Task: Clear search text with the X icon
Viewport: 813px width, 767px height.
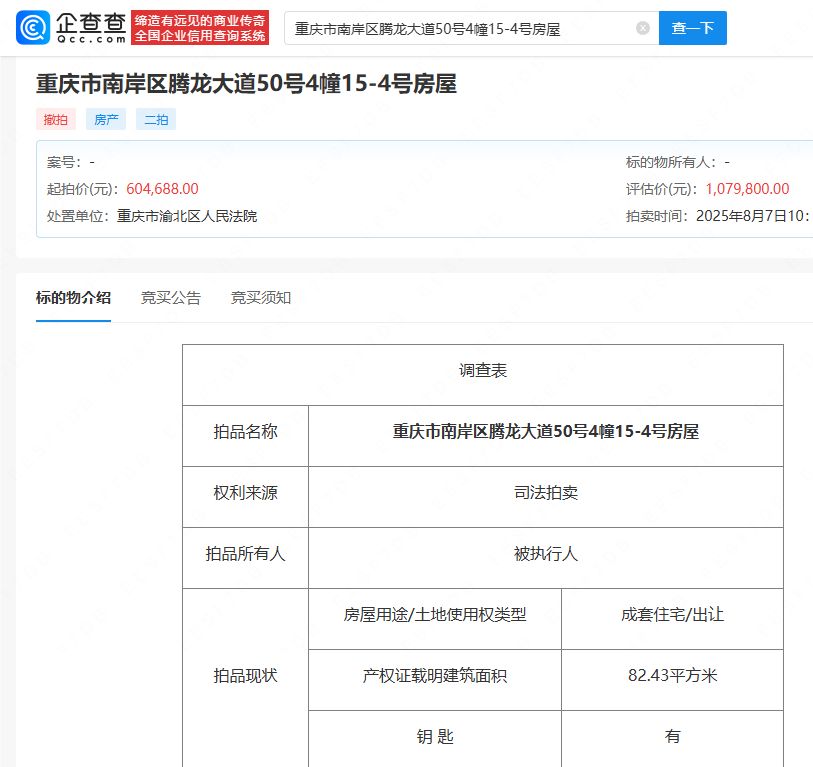Action: pos(643,28)
